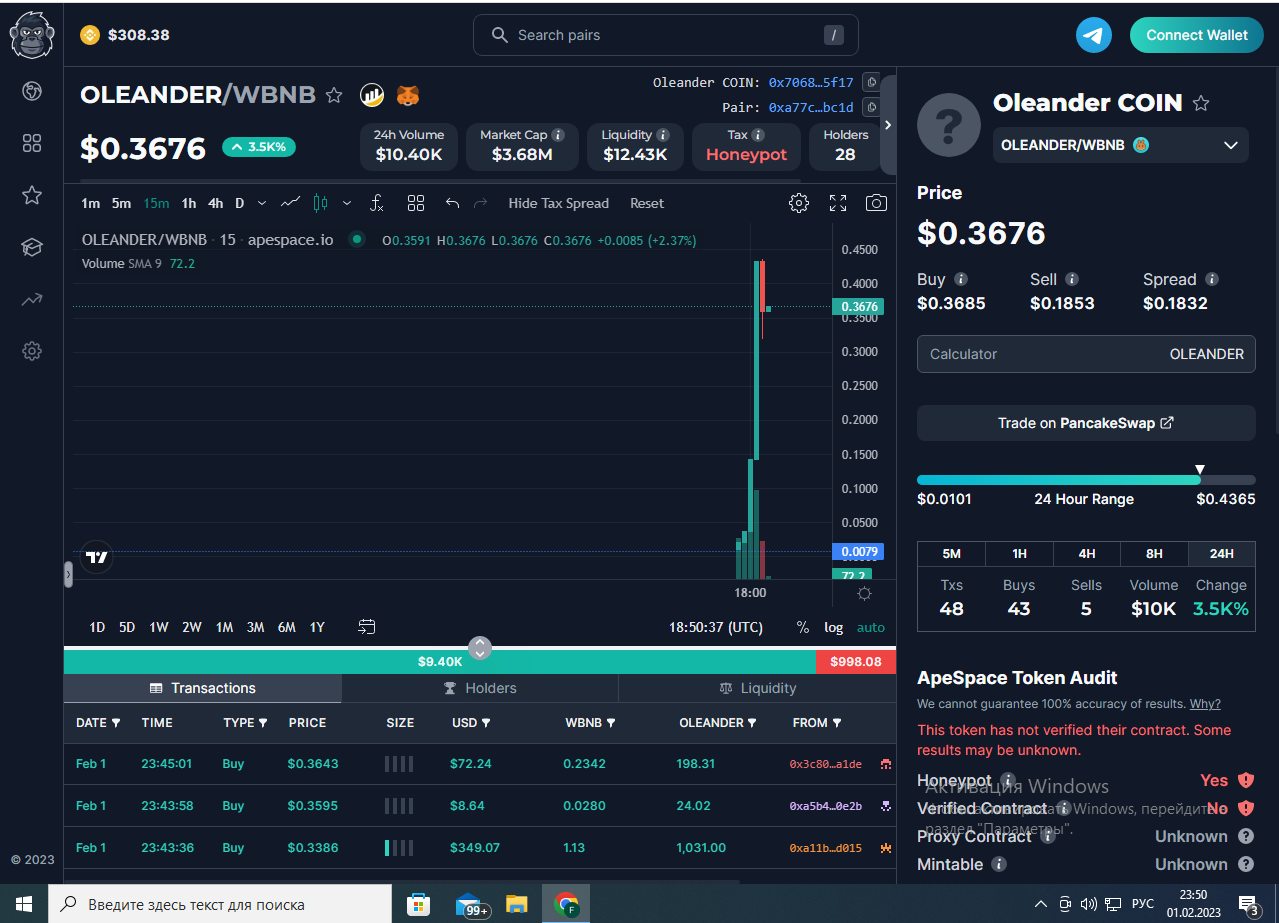Toggle log scale on the chart
1279x923 pixels.
(833, 627)
